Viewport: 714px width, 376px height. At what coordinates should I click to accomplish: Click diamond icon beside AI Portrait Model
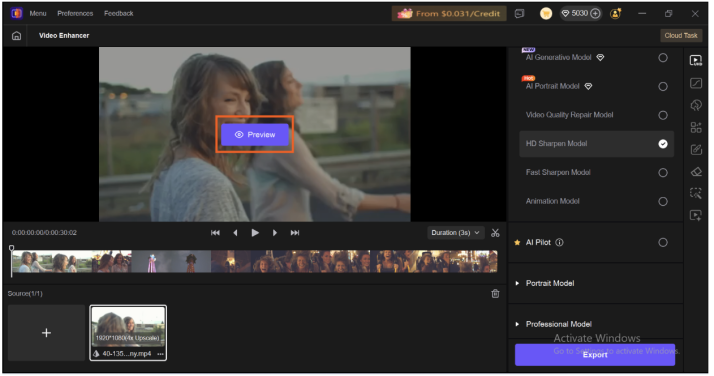(x=588, y=86)
